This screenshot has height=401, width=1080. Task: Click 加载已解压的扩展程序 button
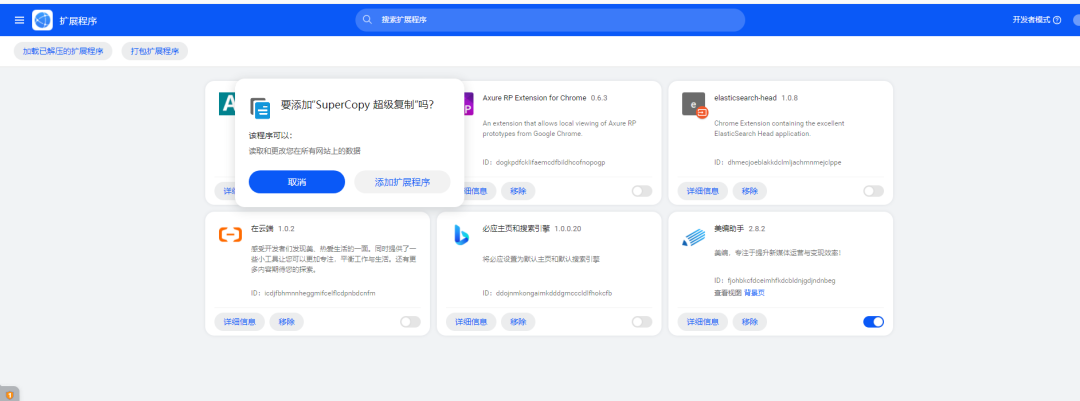click(x=63, y=51)
